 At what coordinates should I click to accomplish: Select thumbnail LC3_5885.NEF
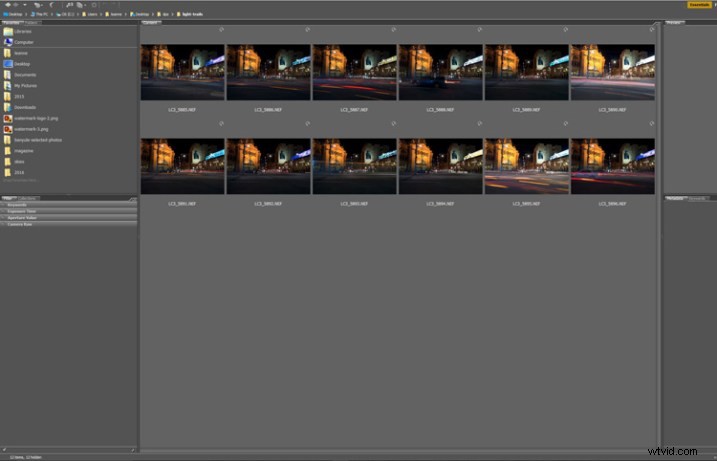pos(182,72)
